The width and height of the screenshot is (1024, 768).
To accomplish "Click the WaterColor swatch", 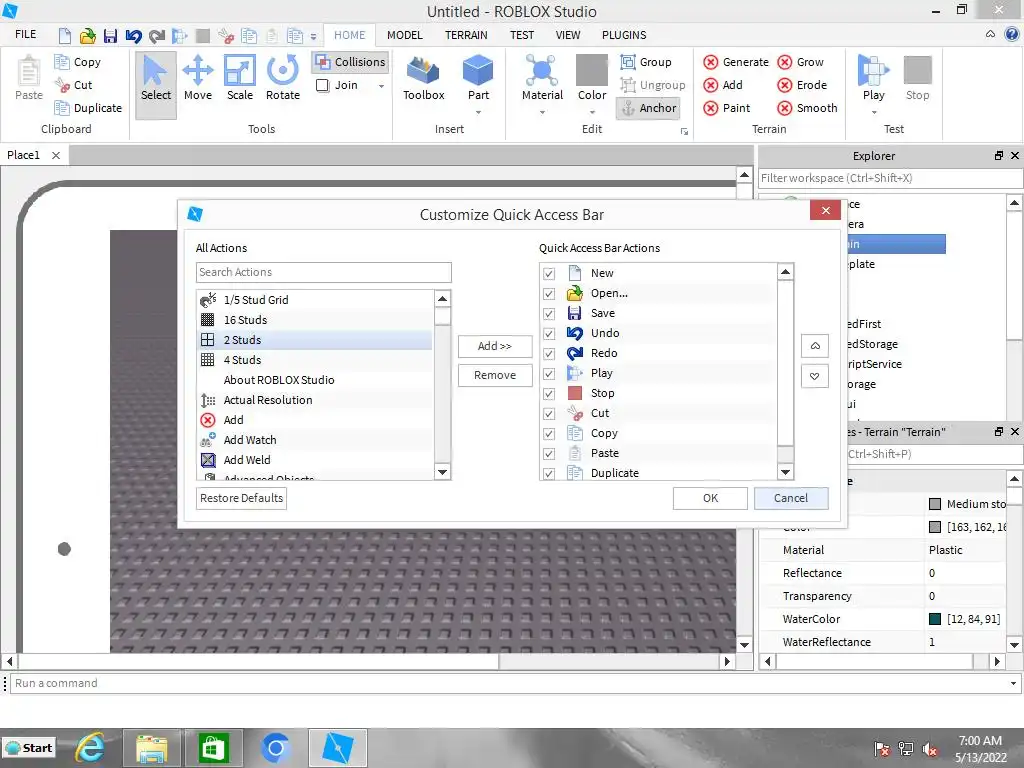I will tap(935, 619).
